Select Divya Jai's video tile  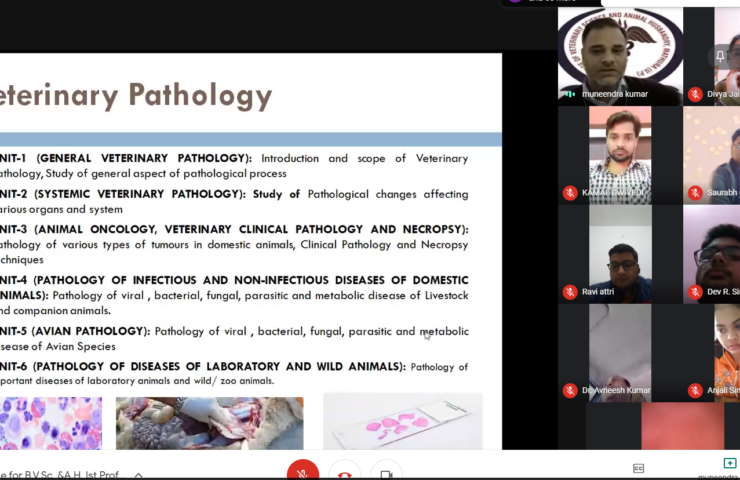(x=712, y=56)
